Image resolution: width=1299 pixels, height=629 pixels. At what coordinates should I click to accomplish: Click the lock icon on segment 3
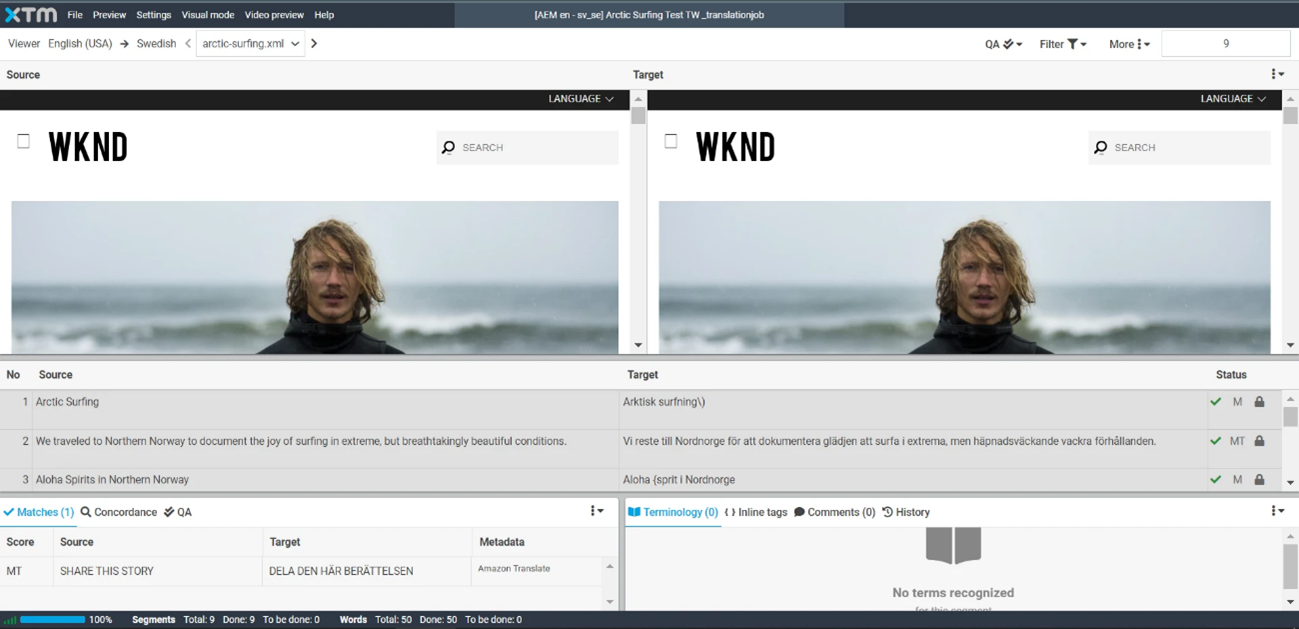[1259, 480]
